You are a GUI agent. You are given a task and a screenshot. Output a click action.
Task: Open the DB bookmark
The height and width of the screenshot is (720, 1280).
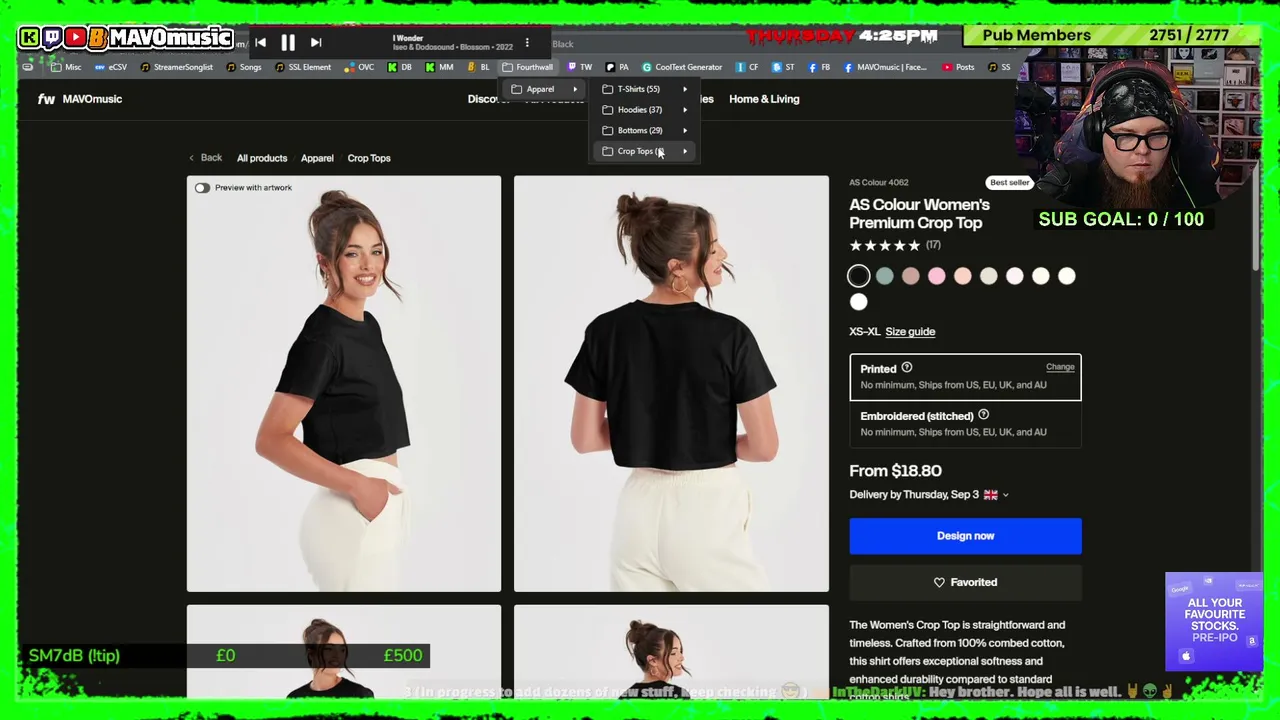click(x=399, y=67)
